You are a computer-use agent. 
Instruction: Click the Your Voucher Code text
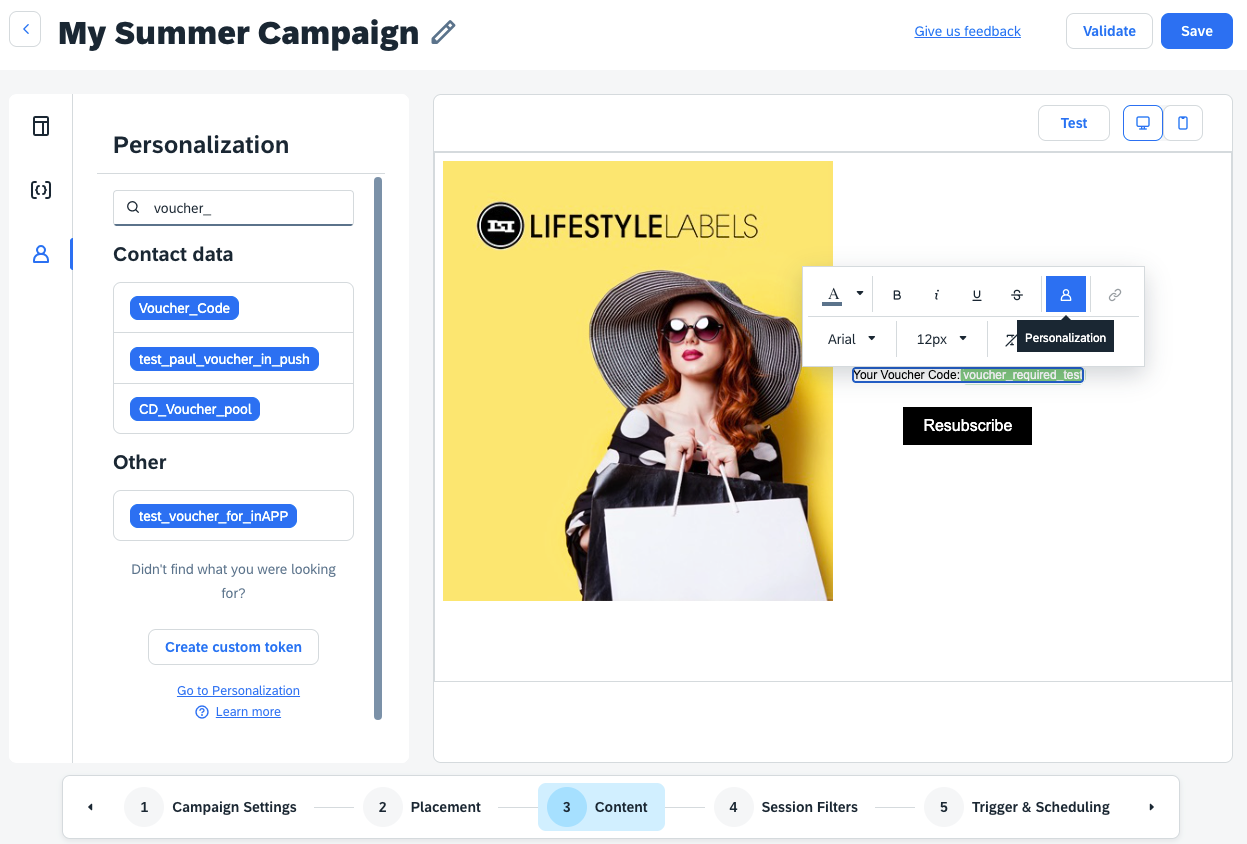[x=906, y=375]
